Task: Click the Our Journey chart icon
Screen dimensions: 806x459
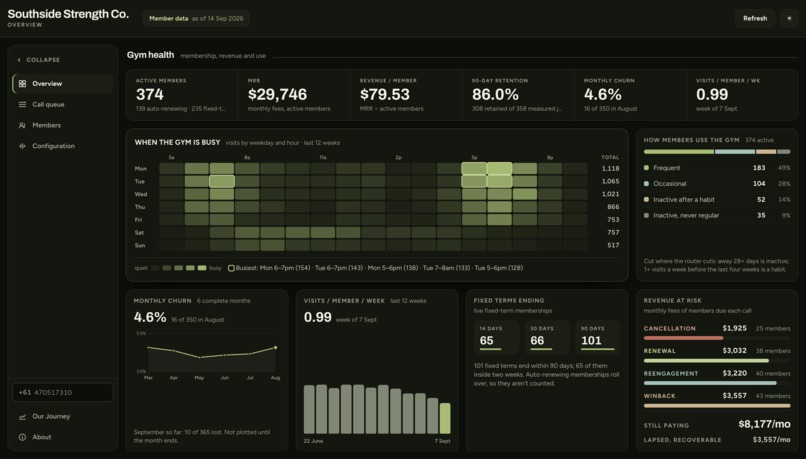Action: (x=22, y=417)
